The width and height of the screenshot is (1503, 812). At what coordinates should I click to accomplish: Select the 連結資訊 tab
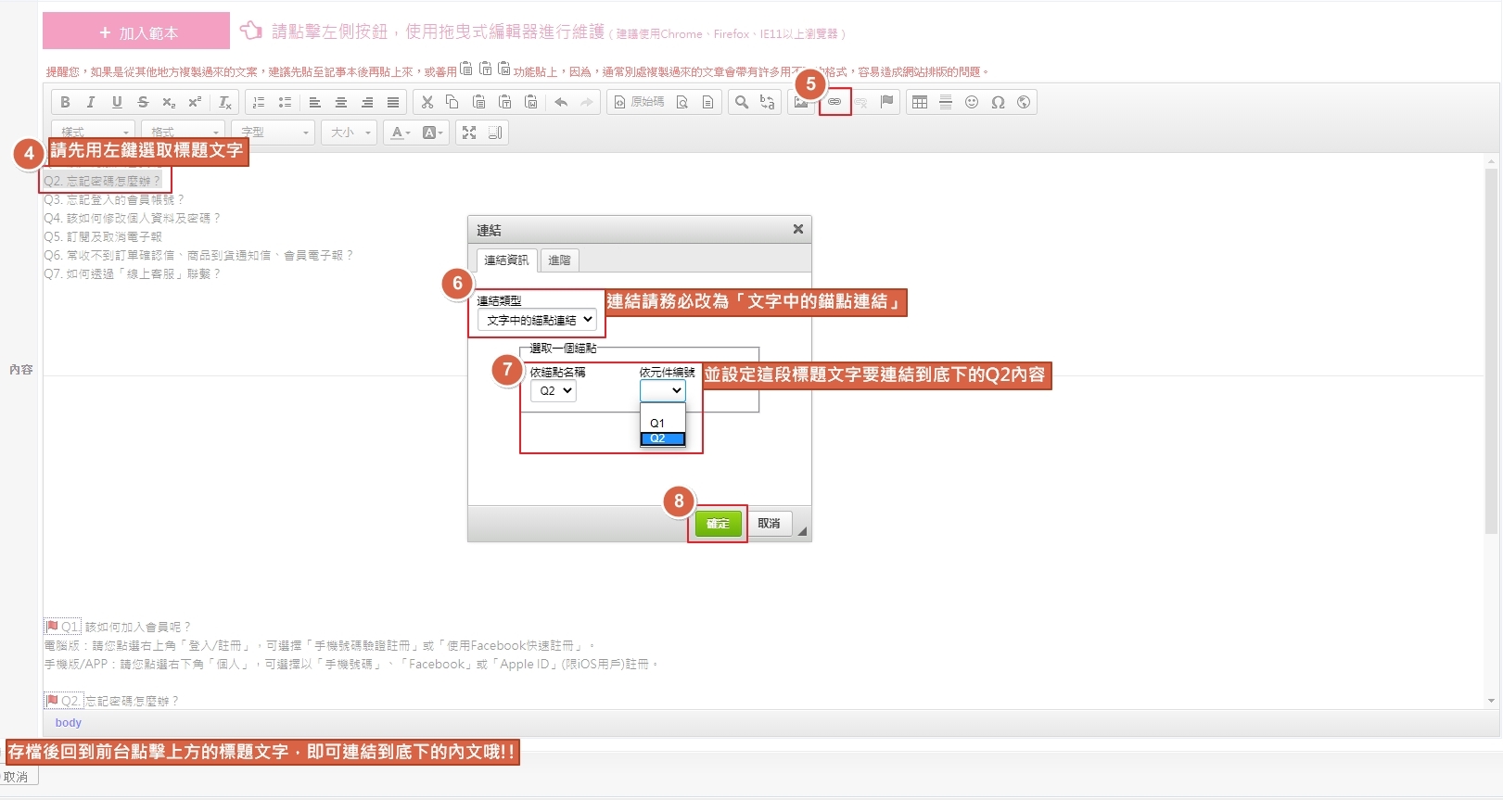coord(506,260)
